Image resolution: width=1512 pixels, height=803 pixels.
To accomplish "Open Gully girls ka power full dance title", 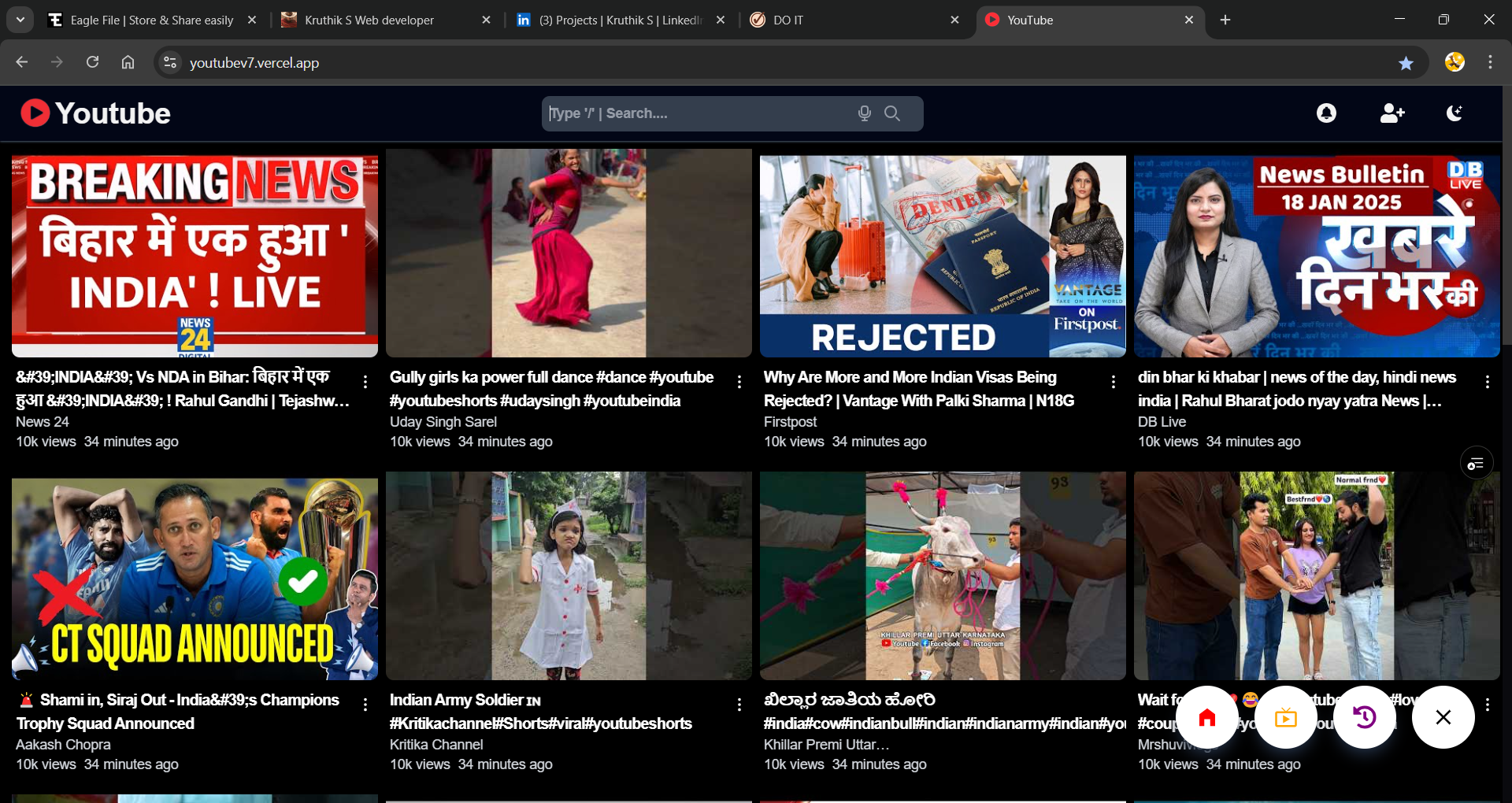I will tap(551, 389).
